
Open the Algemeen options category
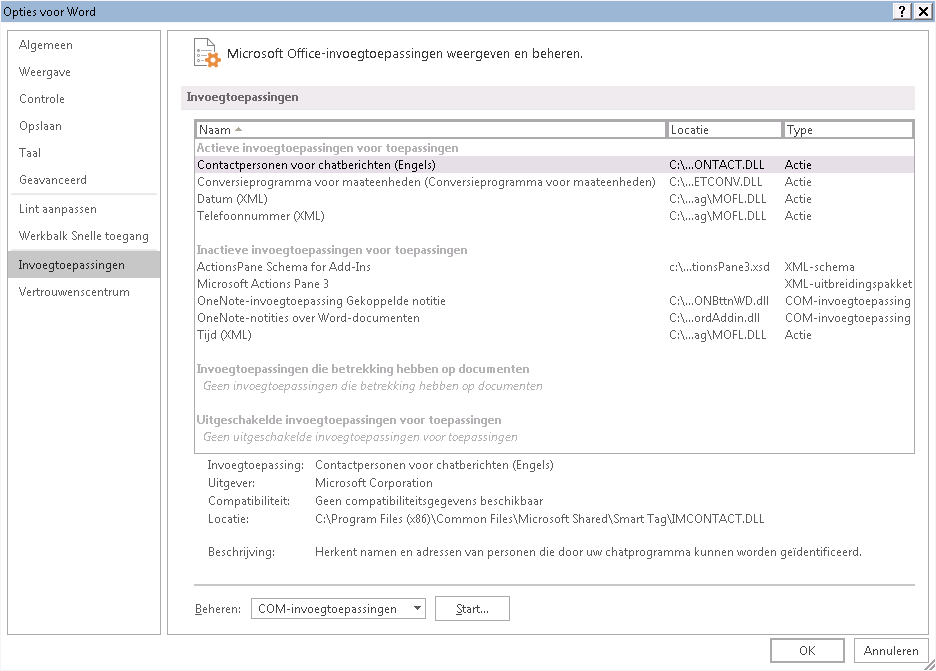(46, 45)
